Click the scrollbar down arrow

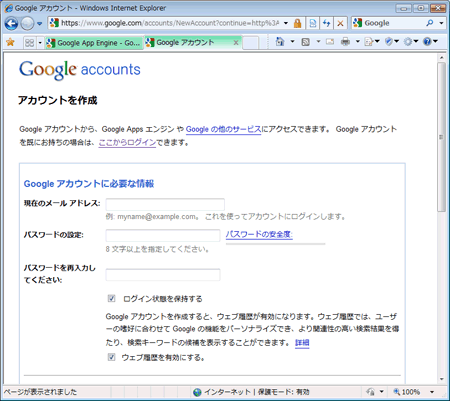click(442, 379)
